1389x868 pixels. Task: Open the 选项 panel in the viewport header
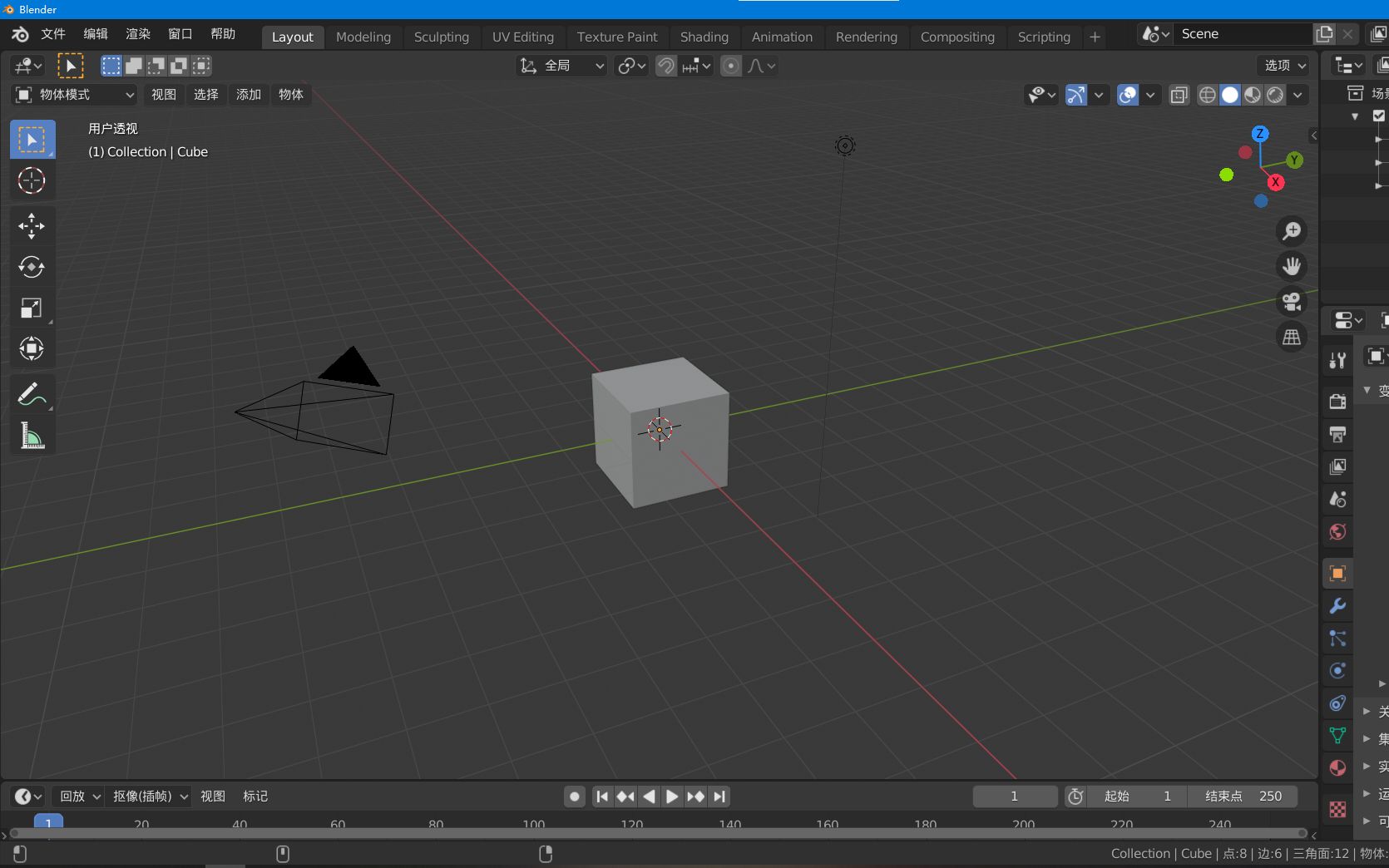click(x=1283, y=66)
